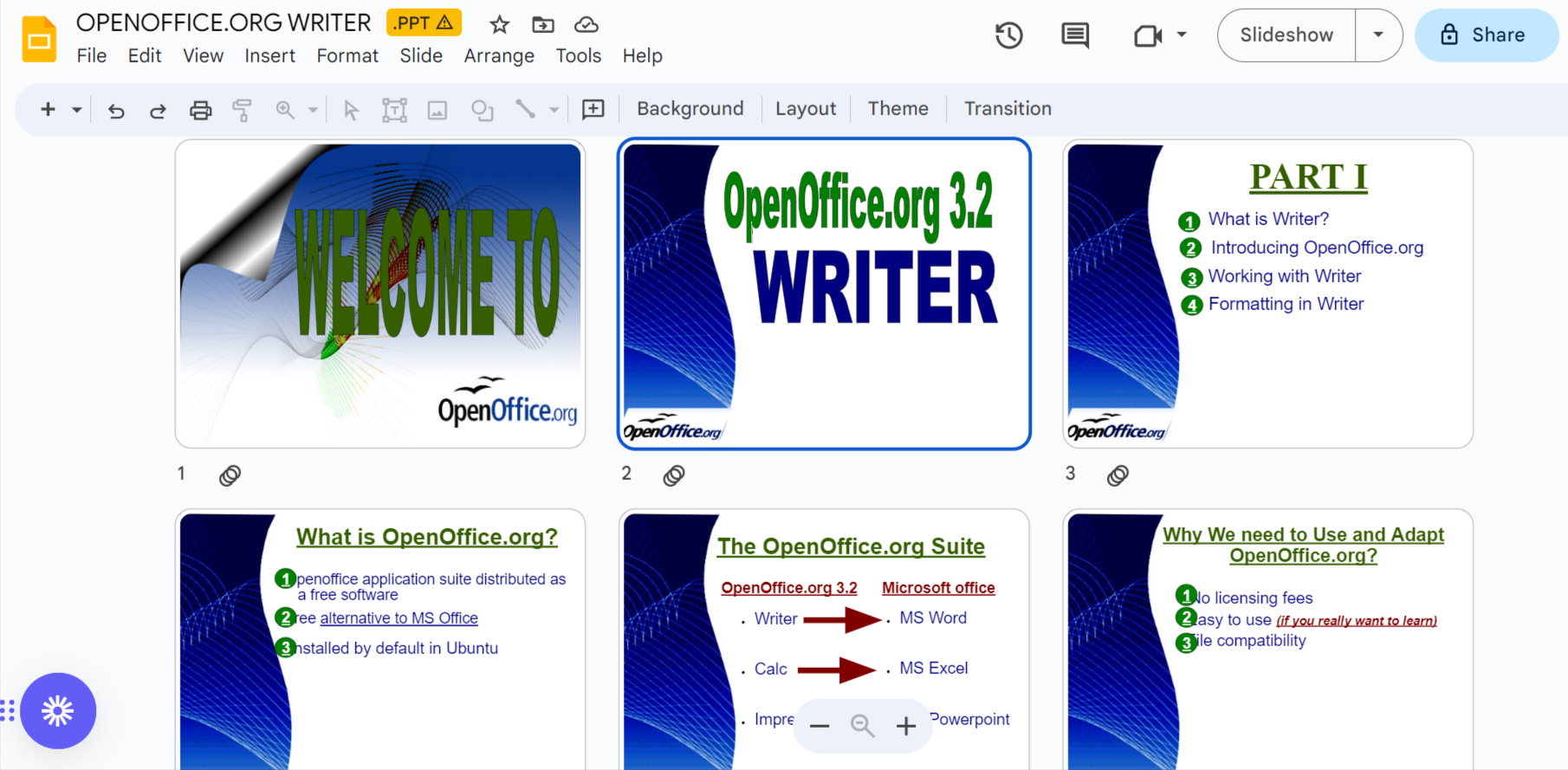Screen dimensions: 1568x770
Task: Open the File menu
Action: (92, 56)
